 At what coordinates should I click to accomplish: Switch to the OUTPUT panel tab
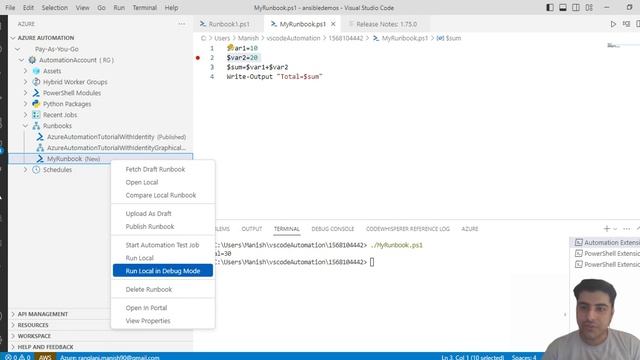click(x=252, y=229)
